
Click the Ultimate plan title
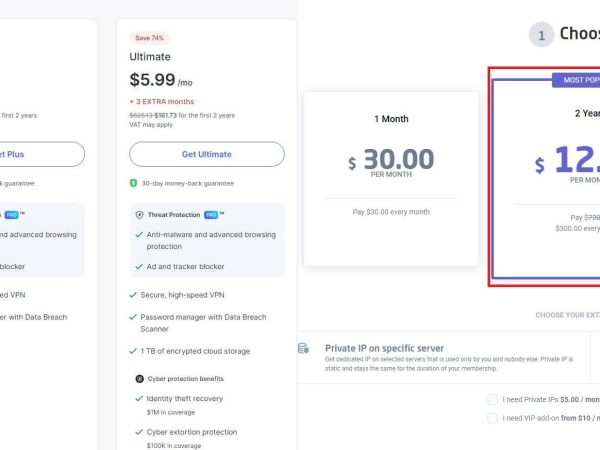click(x=150, y=57)
